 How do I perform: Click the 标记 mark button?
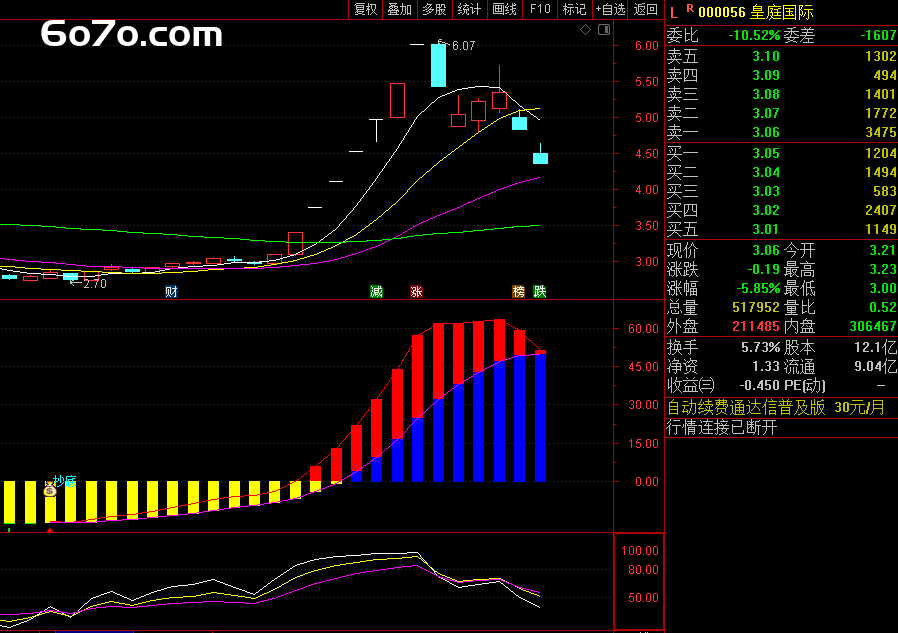(x=574, y=9)
